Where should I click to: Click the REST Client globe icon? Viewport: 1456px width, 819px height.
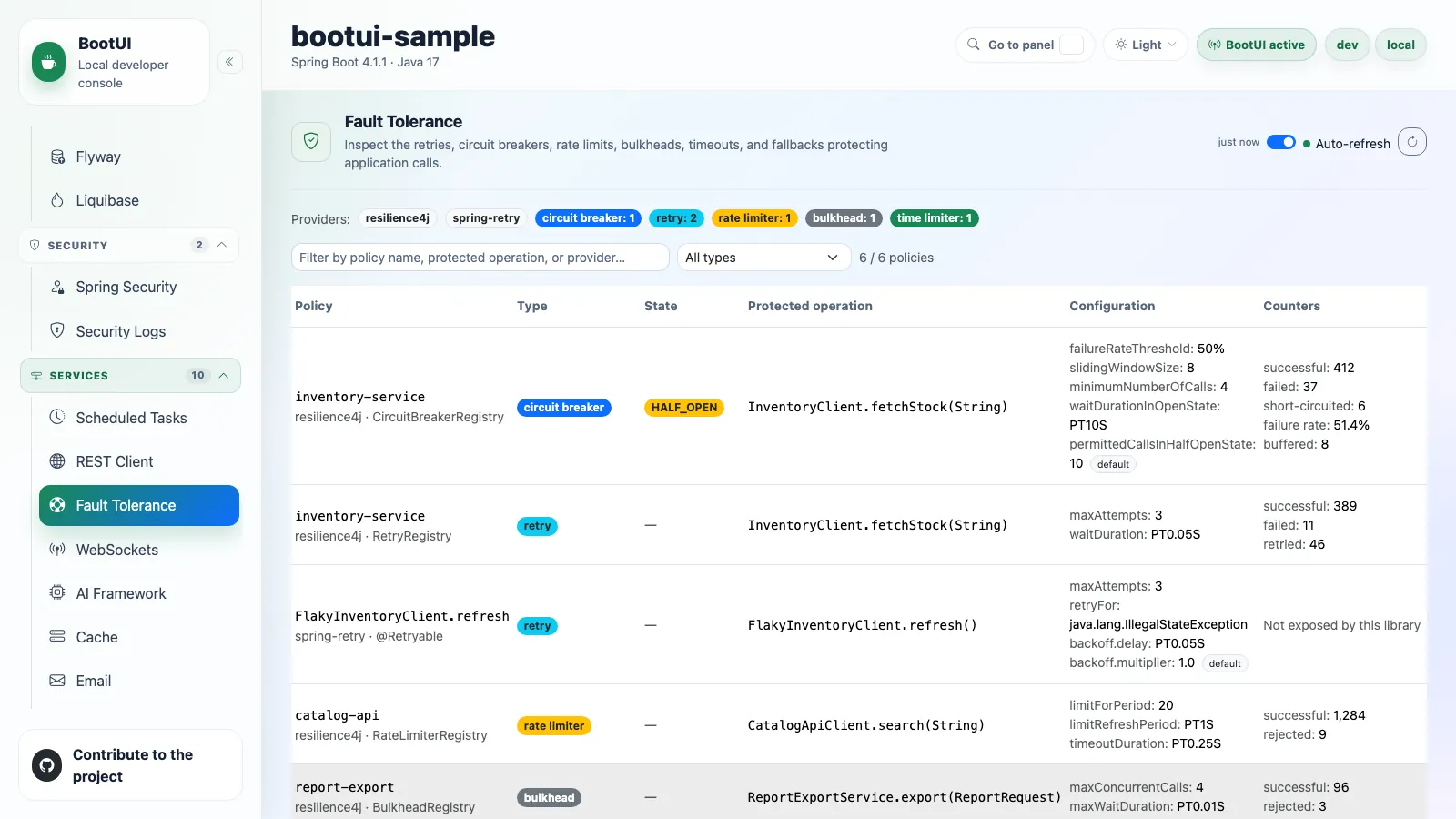pos(57,461)
